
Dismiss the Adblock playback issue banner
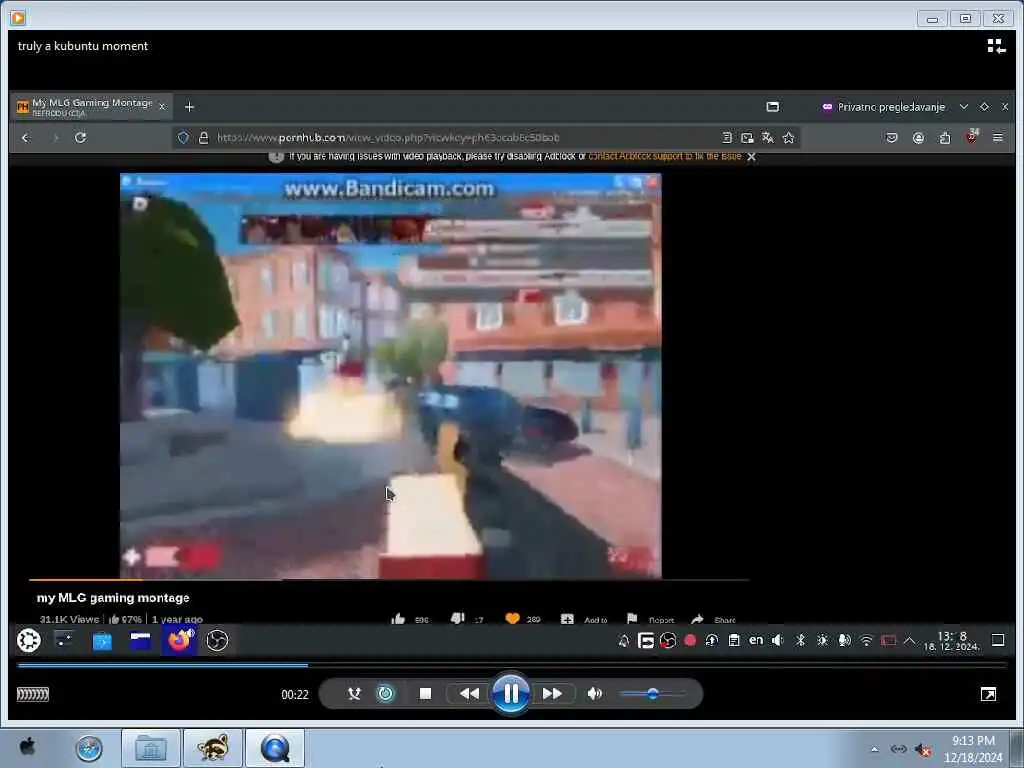752,157
